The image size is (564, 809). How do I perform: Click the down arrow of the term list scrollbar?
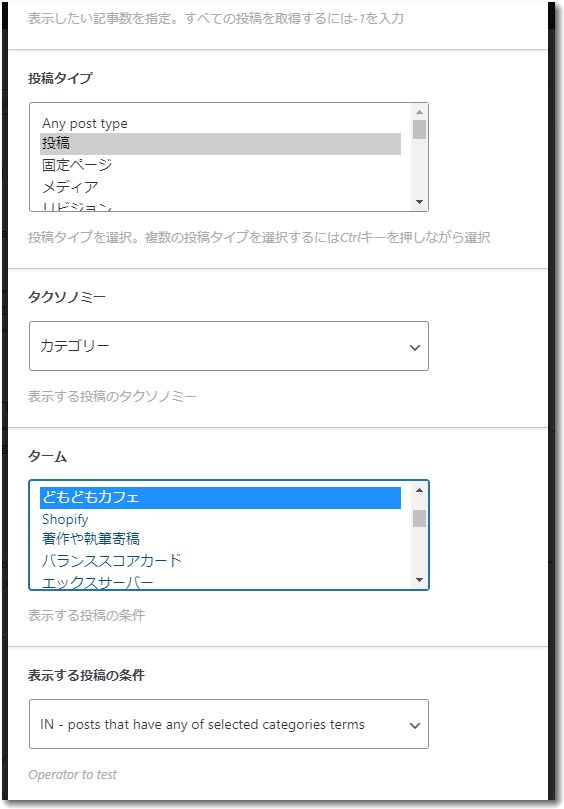pyautogui.click(x=419, y=580)
